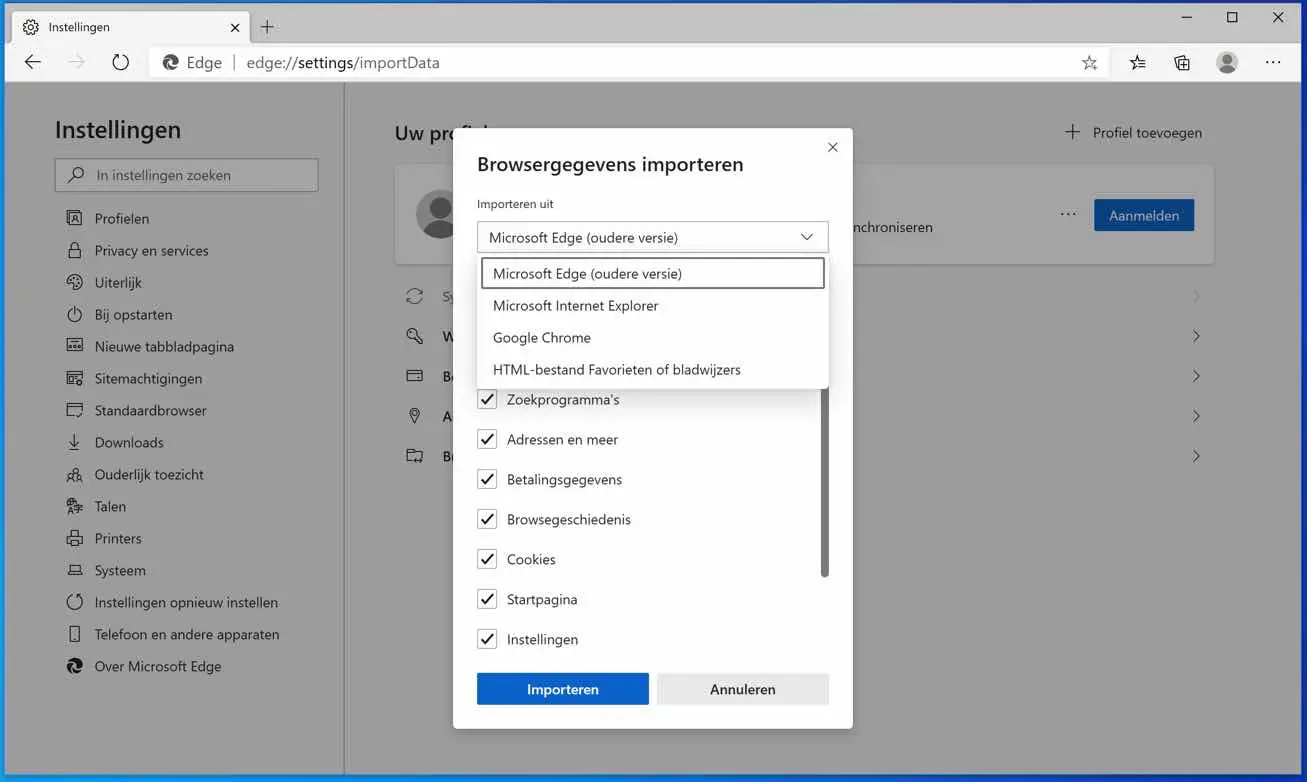1307x782 pixels.
Task: Click the Printers icon
Action: pos(74,538)
